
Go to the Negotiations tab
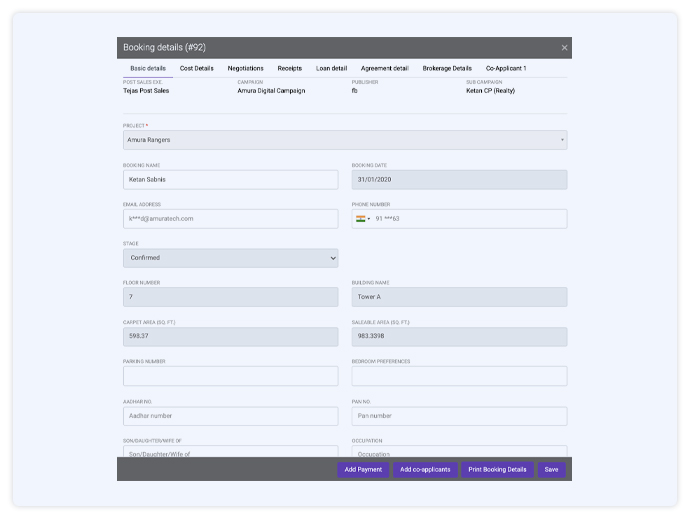(246, 69)
